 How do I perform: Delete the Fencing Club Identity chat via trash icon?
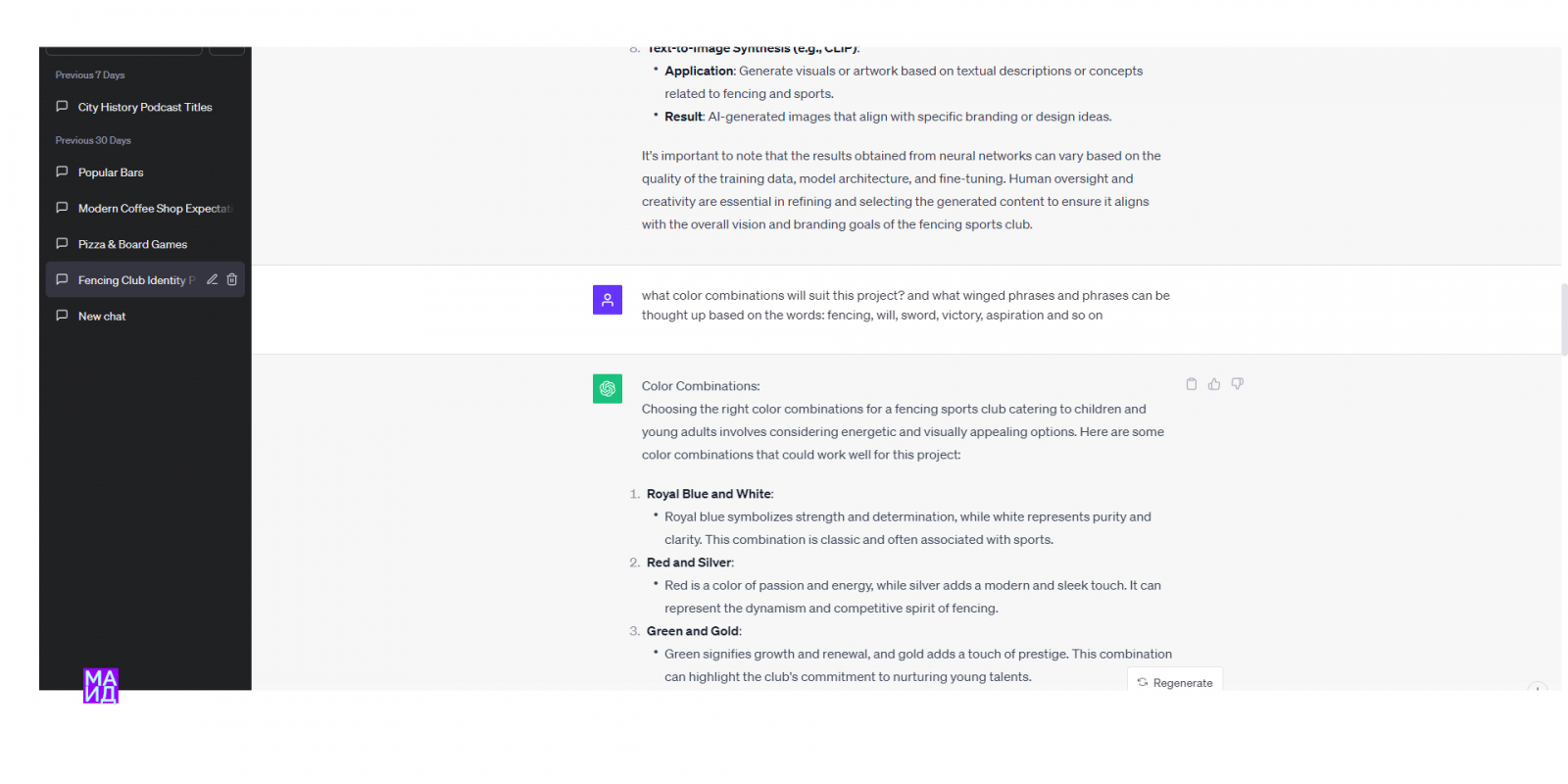tap(232, 279)
